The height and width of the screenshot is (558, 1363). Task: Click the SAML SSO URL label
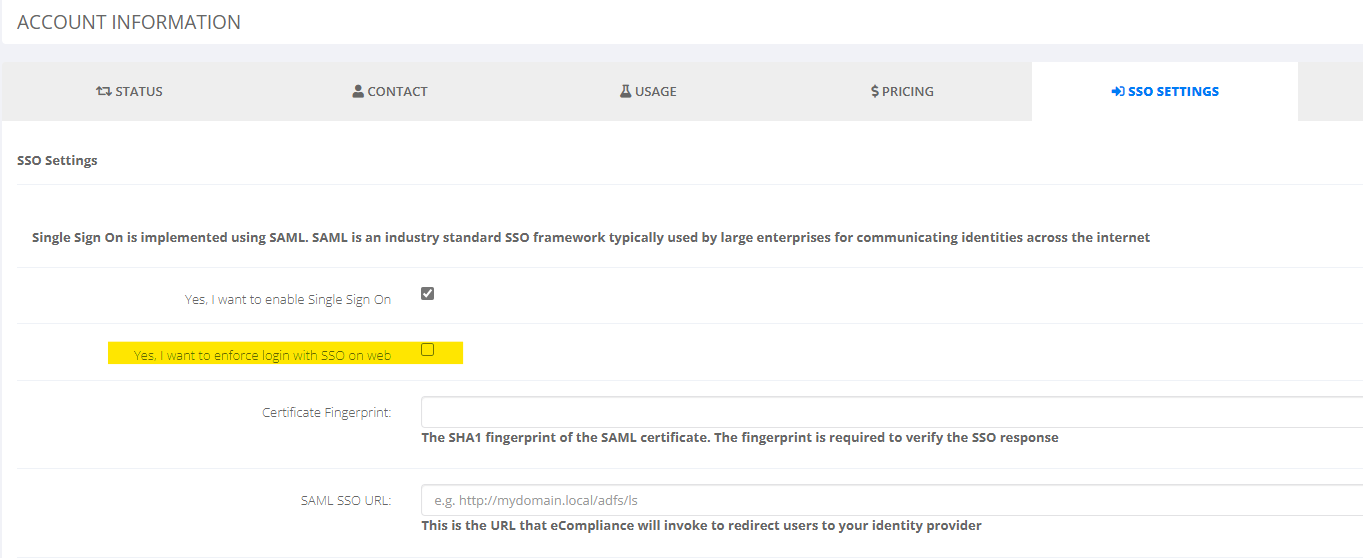click(346, 500)
